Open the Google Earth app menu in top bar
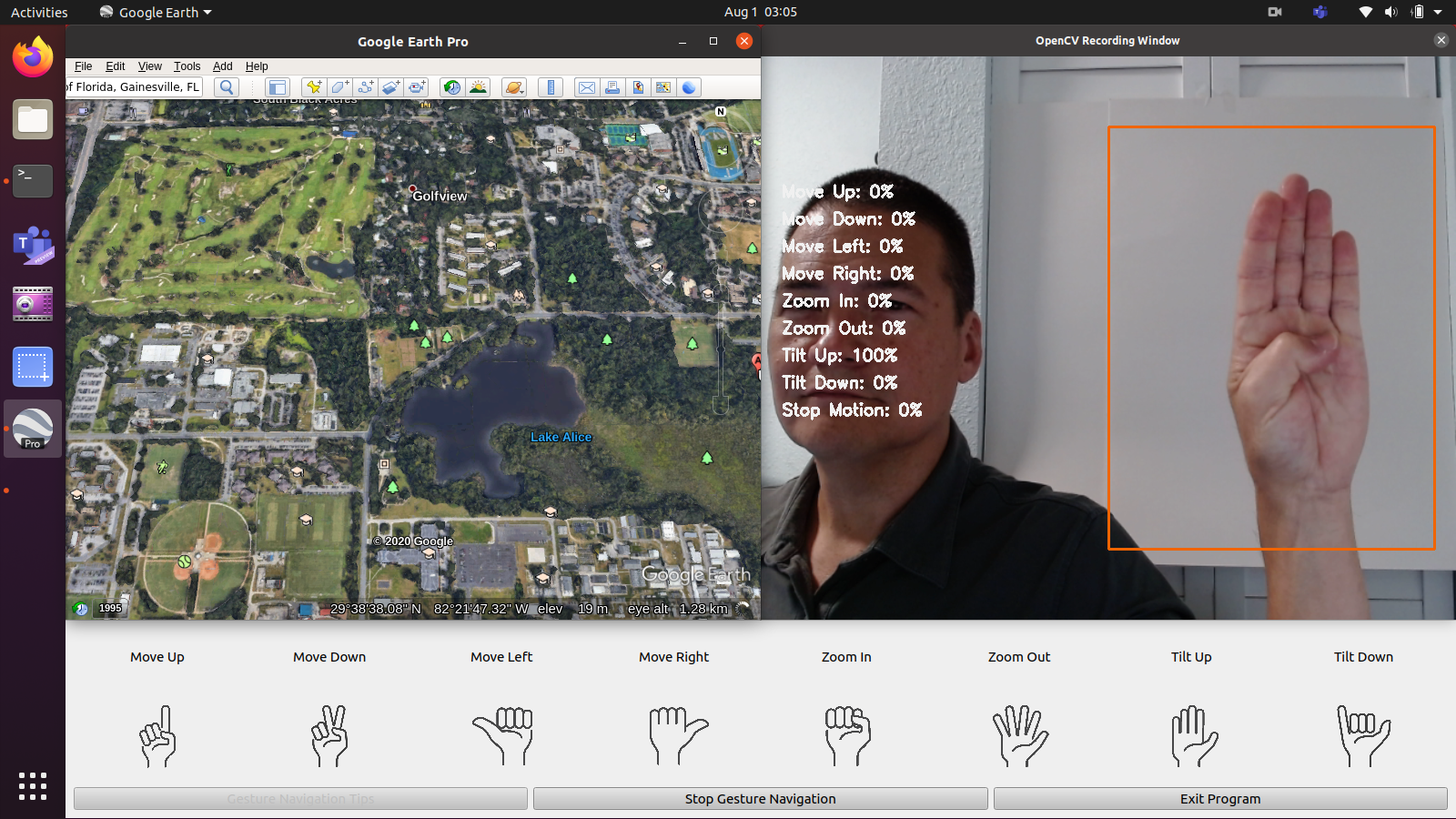 [x=156, y=12]
